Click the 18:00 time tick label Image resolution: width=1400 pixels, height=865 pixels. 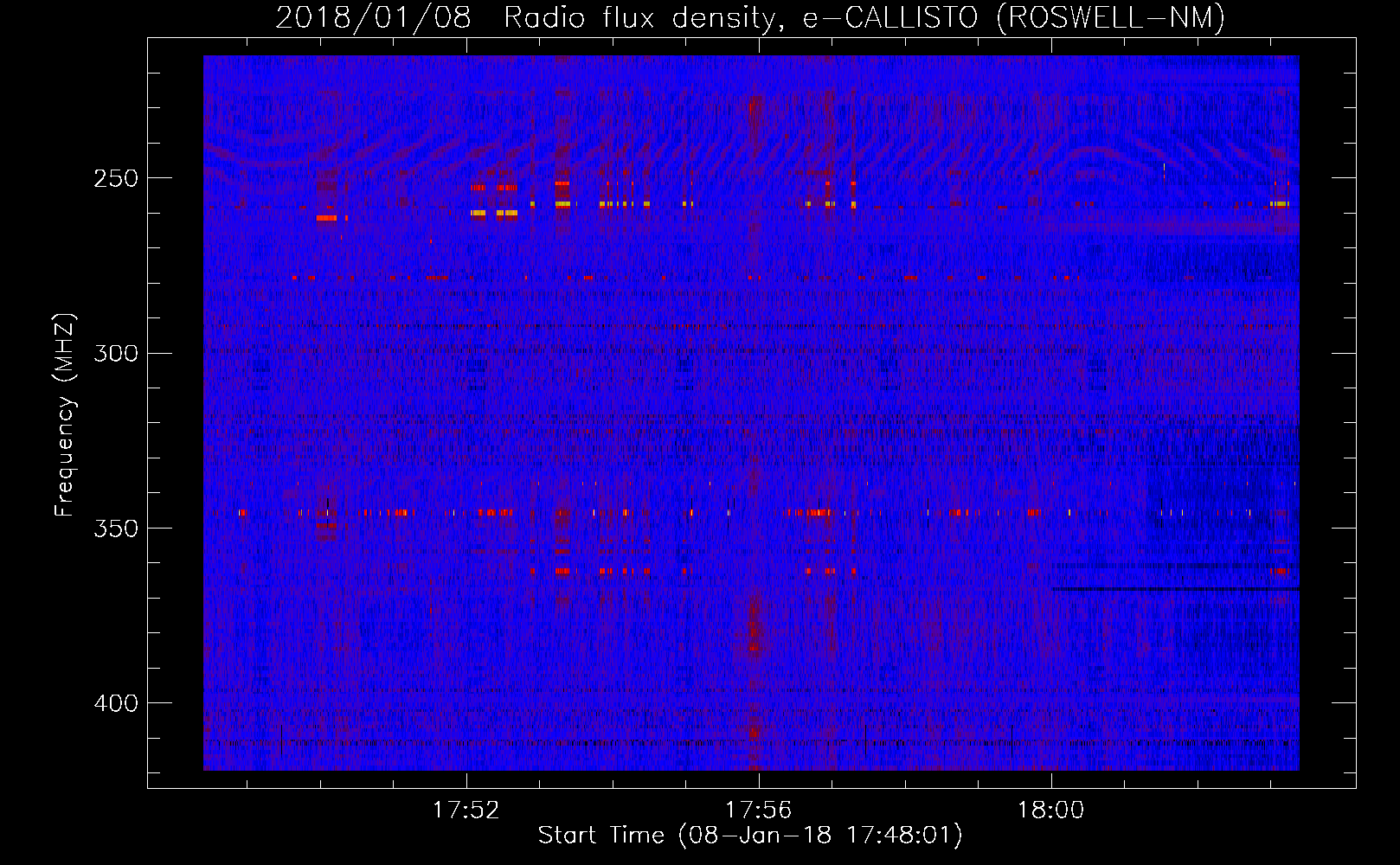[x=1050, y=811]
